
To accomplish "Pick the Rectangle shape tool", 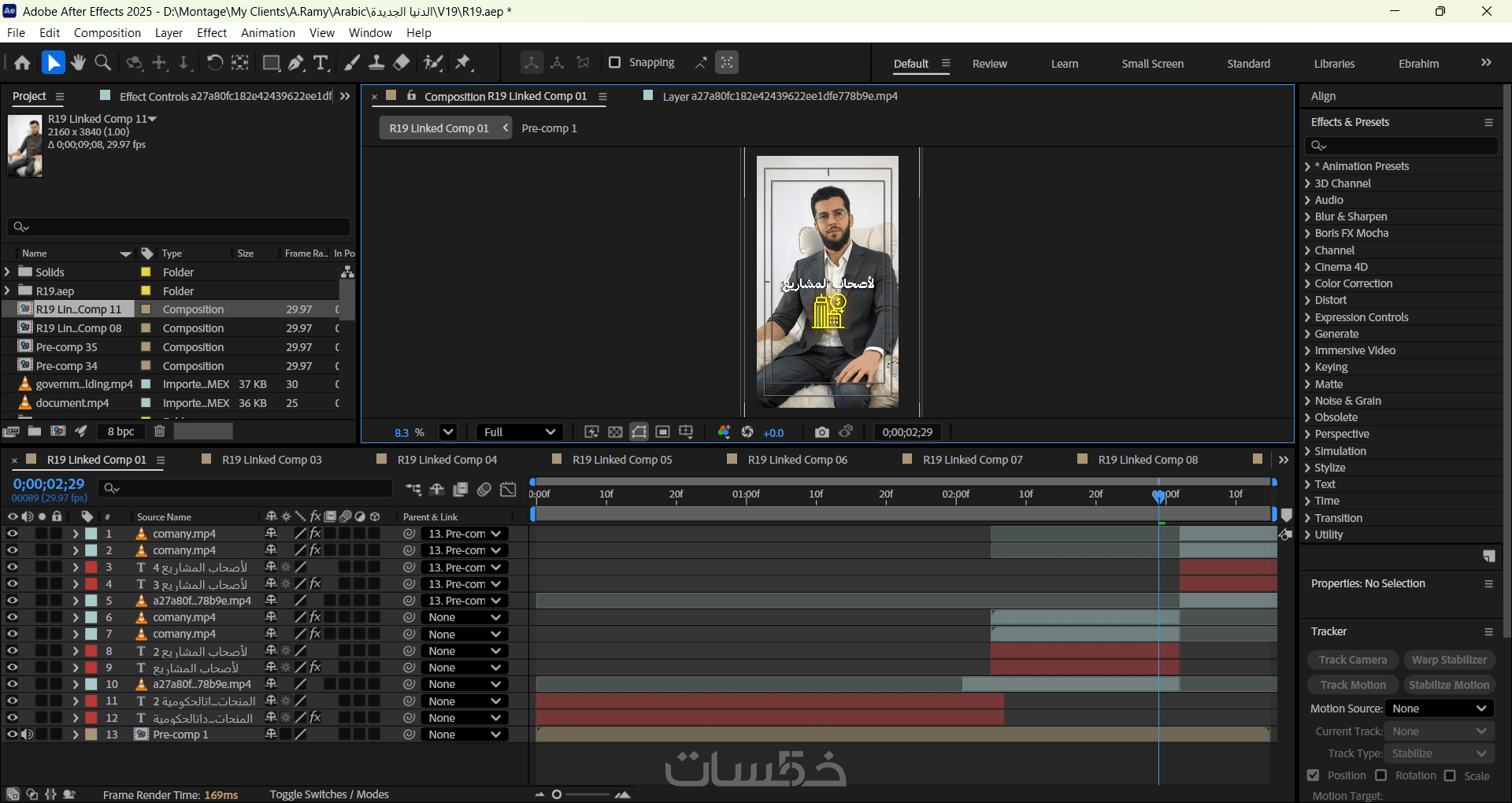I will click(271, 63).
